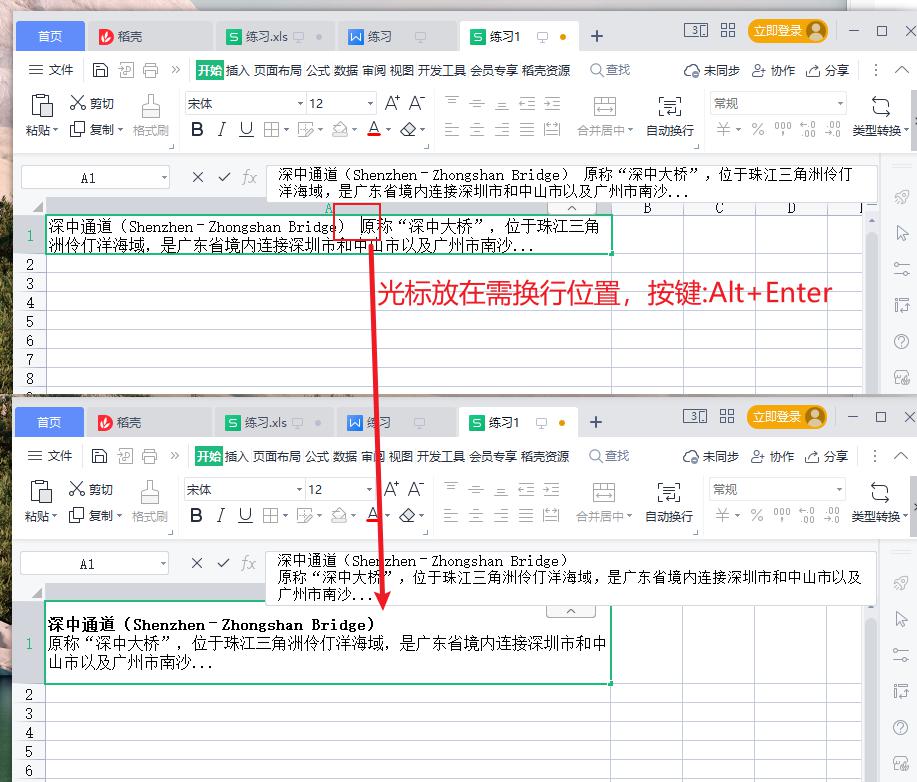The image size is (917, 782).
Task: Click the percent style icon in the upper window
Action: 758,129
